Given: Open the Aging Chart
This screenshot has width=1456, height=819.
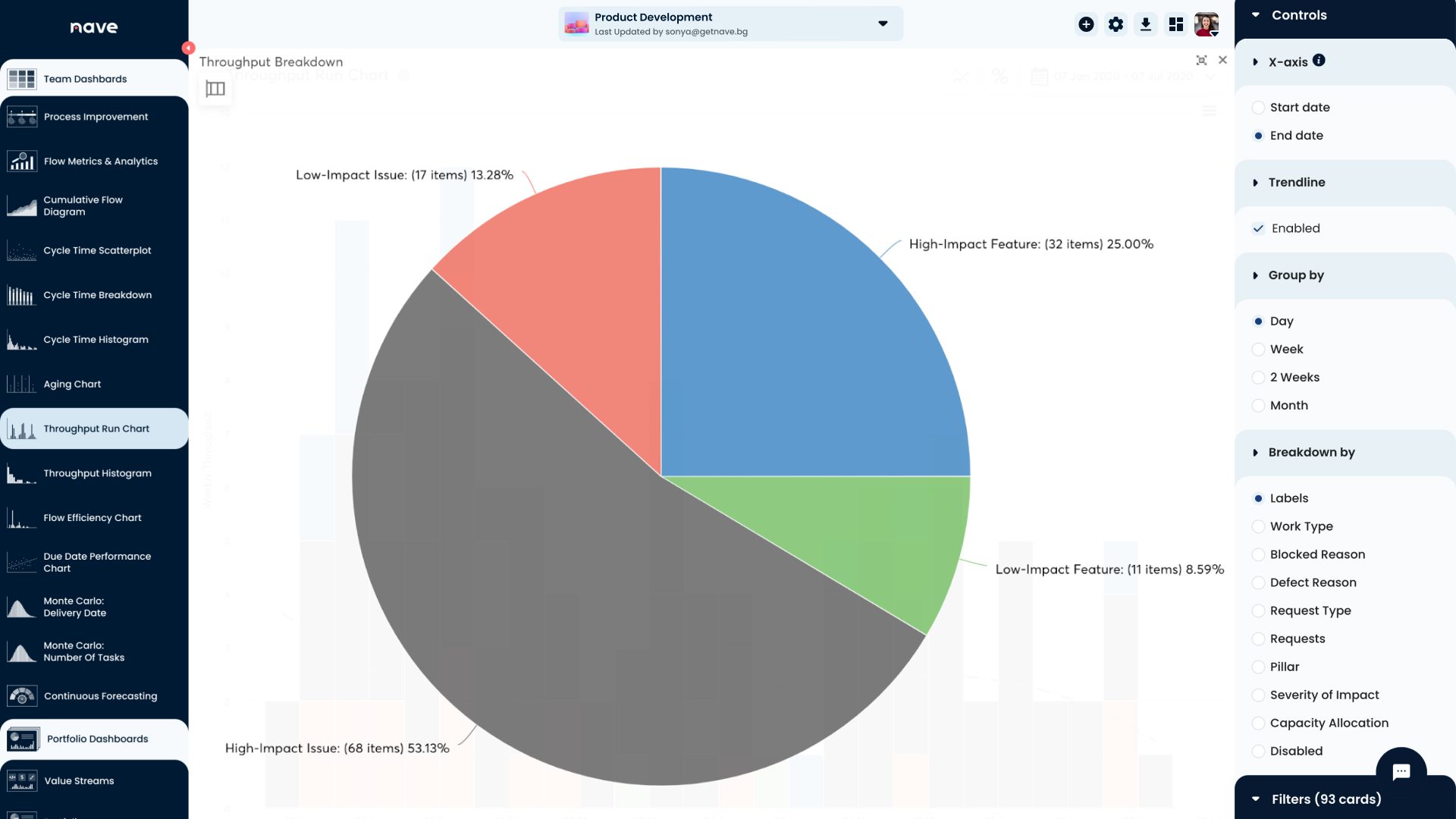Looking at the screenshot, I should click(72, 384).
